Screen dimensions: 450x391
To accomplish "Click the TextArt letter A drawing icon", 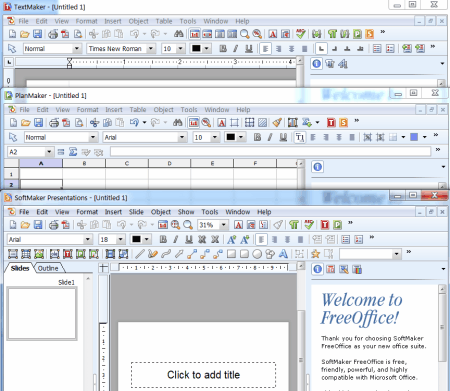I will [x=283, y=254].
